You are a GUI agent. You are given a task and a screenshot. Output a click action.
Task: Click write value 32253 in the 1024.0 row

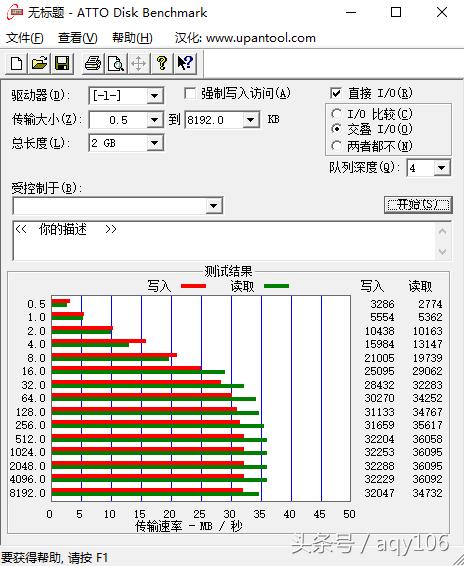coord(380,452)
